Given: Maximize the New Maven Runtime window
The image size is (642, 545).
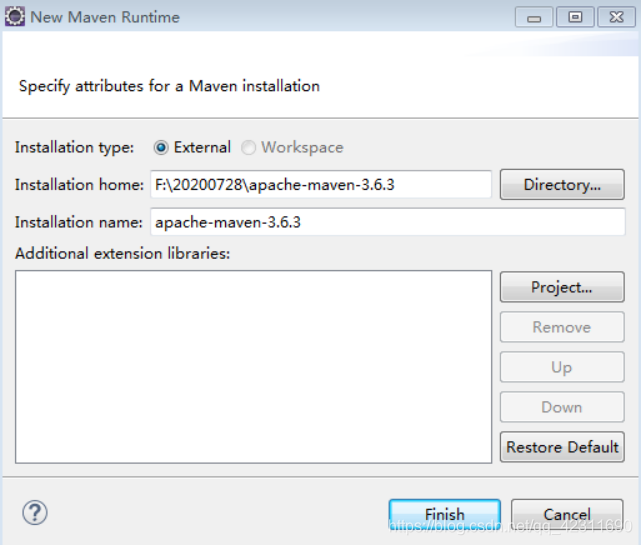Looking at the screenshot, I should click(575, 17).
